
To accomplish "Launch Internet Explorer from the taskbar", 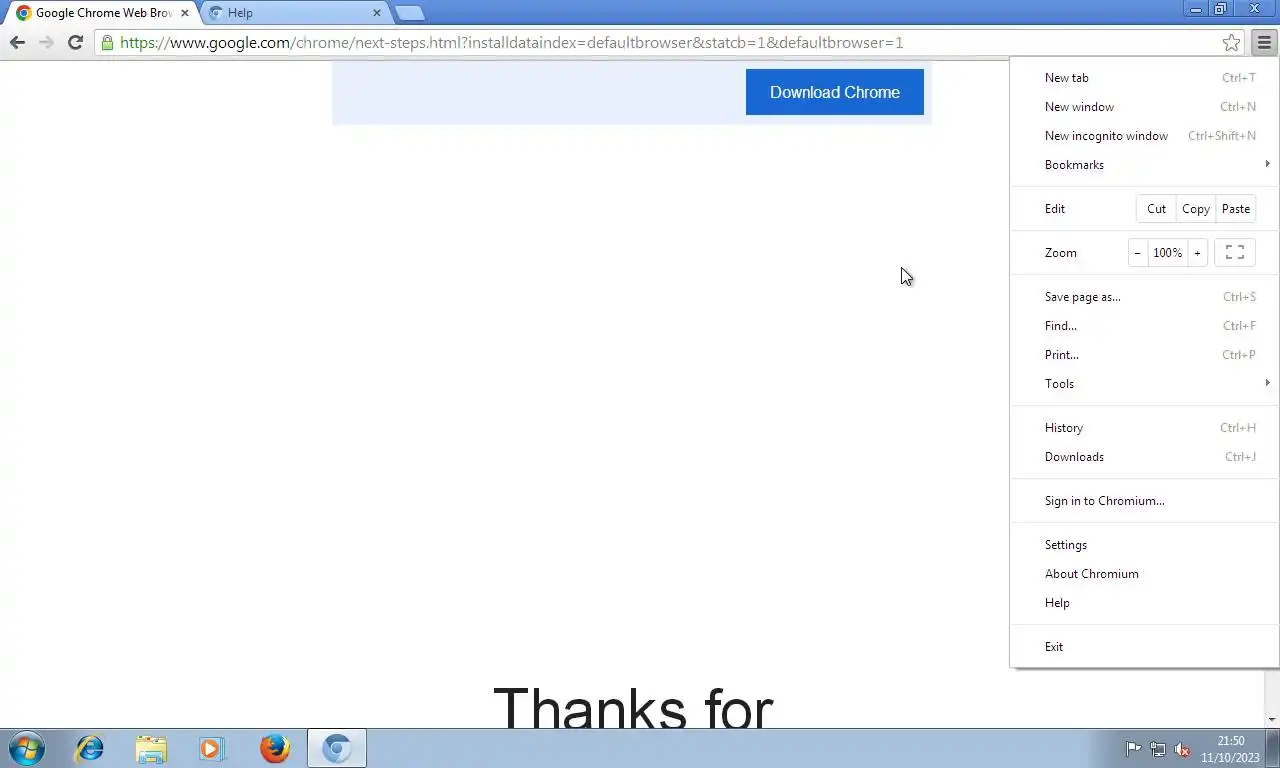I will pyautogui.click(x=90, y=748).
